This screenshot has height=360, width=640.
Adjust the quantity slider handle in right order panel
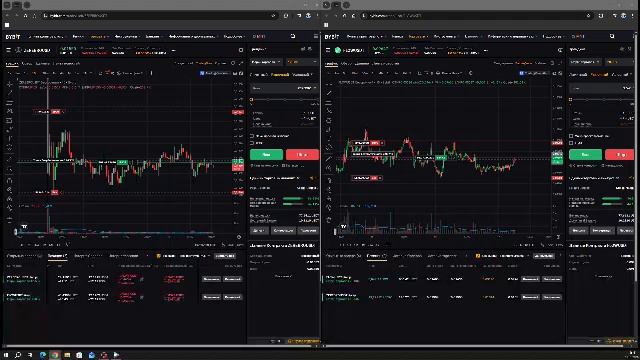coord(571,100)
